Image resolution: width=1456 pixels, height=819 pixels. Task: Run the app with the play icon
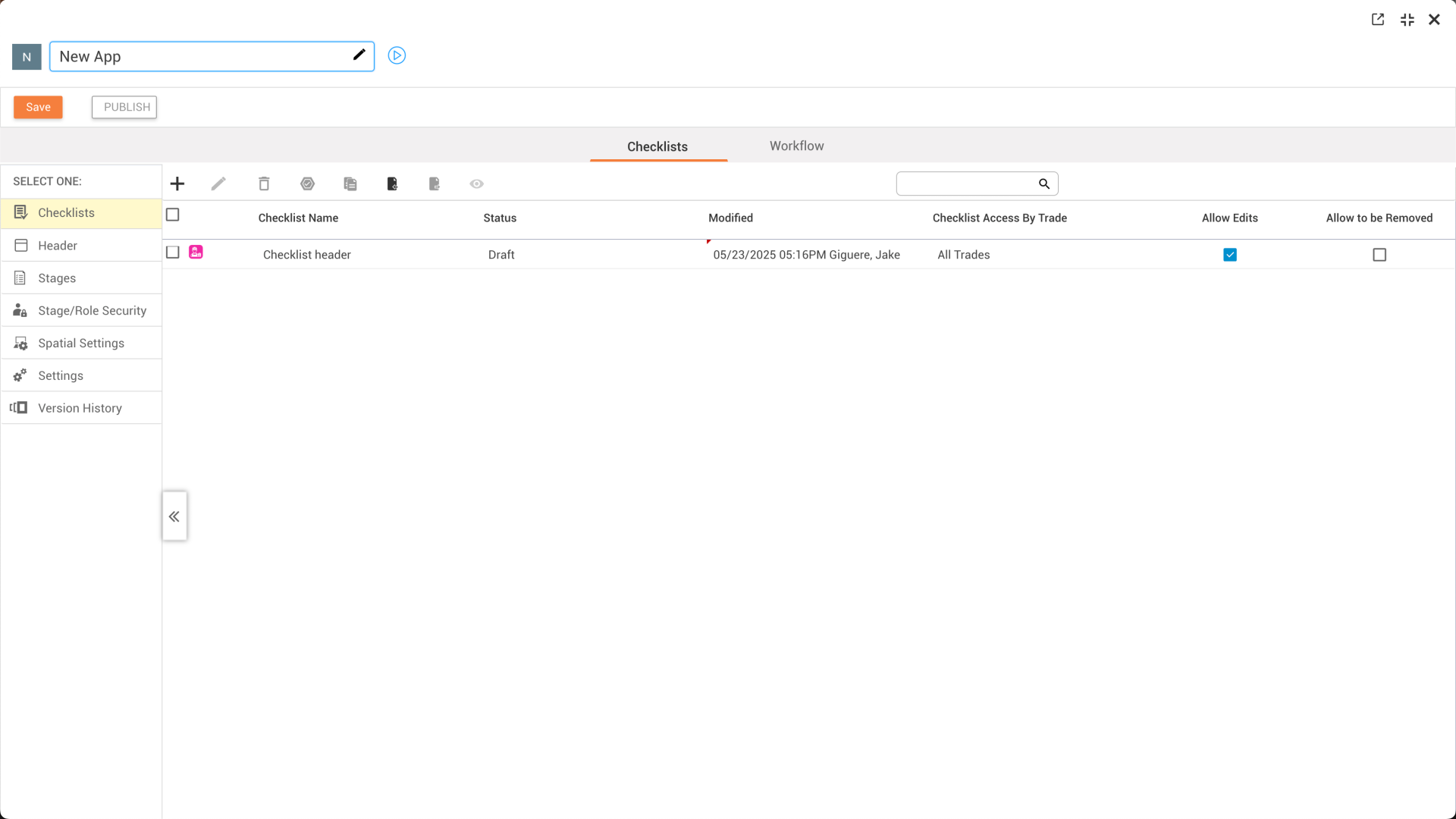397,55
